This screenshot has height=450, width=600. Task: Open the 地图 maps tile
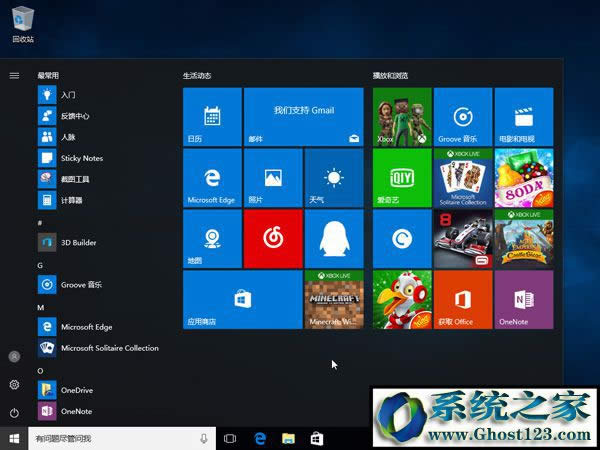tap(212, 239)
